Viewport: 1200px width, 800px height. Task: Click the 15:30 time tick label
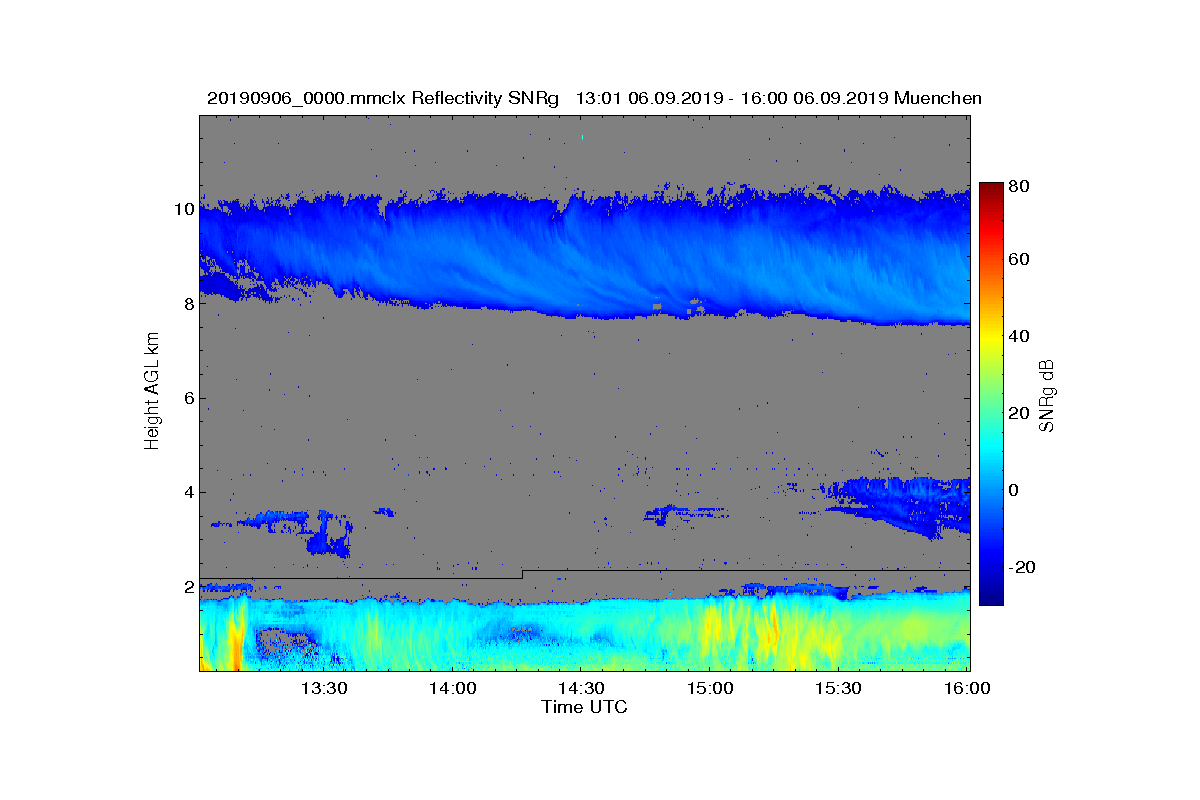(x=838, y=688)
